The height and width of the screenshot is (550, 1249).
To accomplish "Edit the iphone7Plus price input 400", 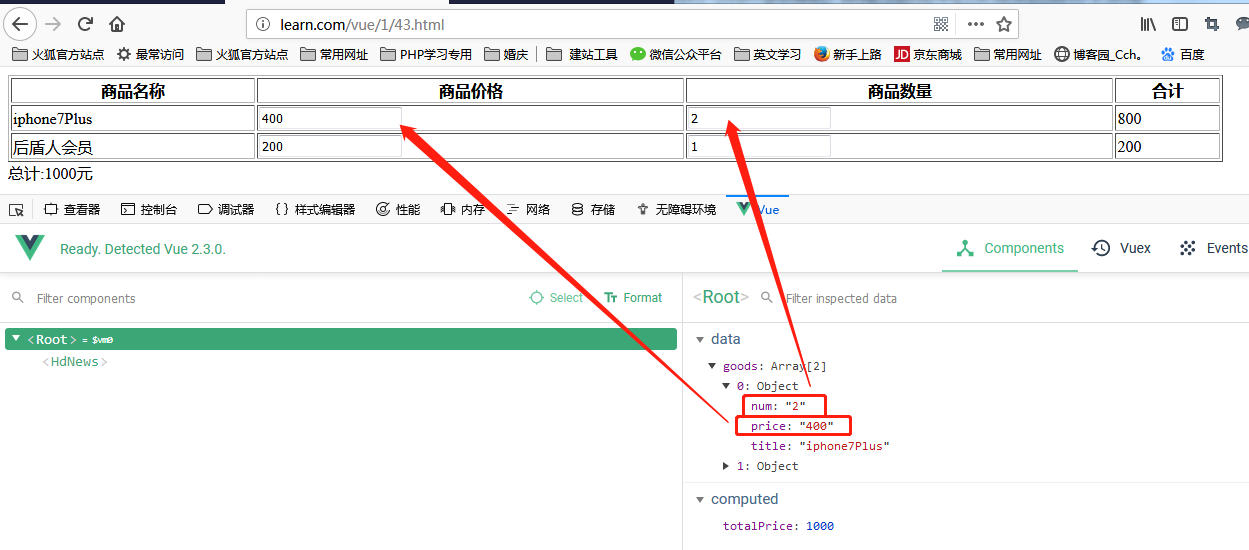I will pos(330,118).
